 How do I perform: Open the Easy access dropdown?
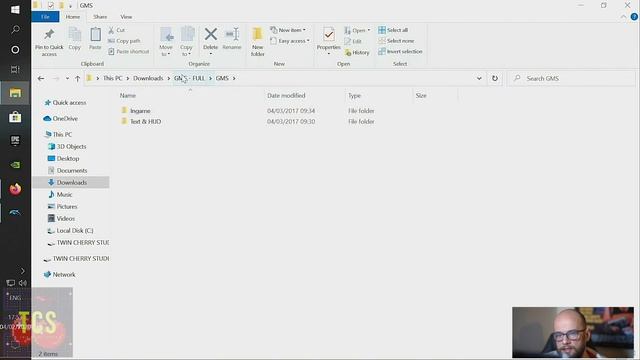click(x=290, y=41)
